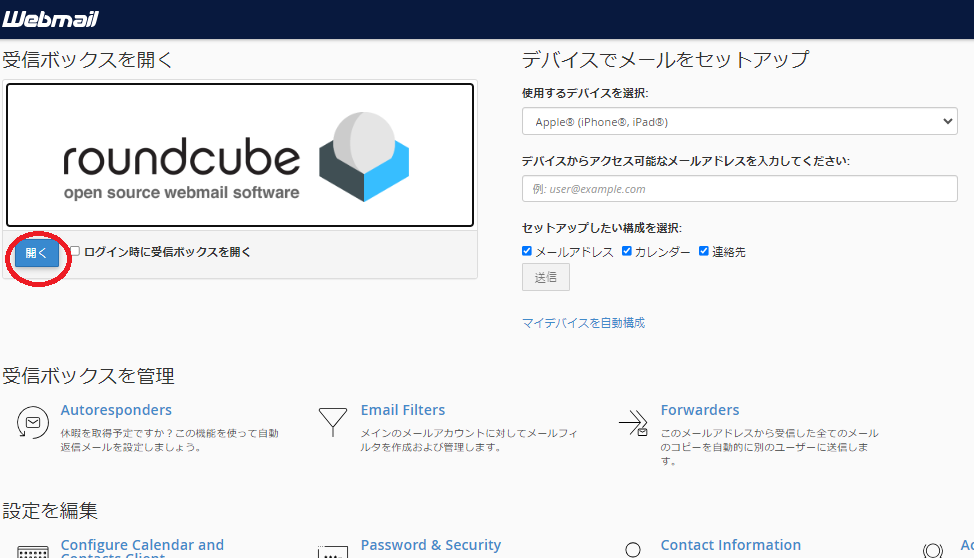Image resolution: width=974 pixels, height=558 pixels.
Task: Open the Autoresponders link
Action: coord(116,410)
